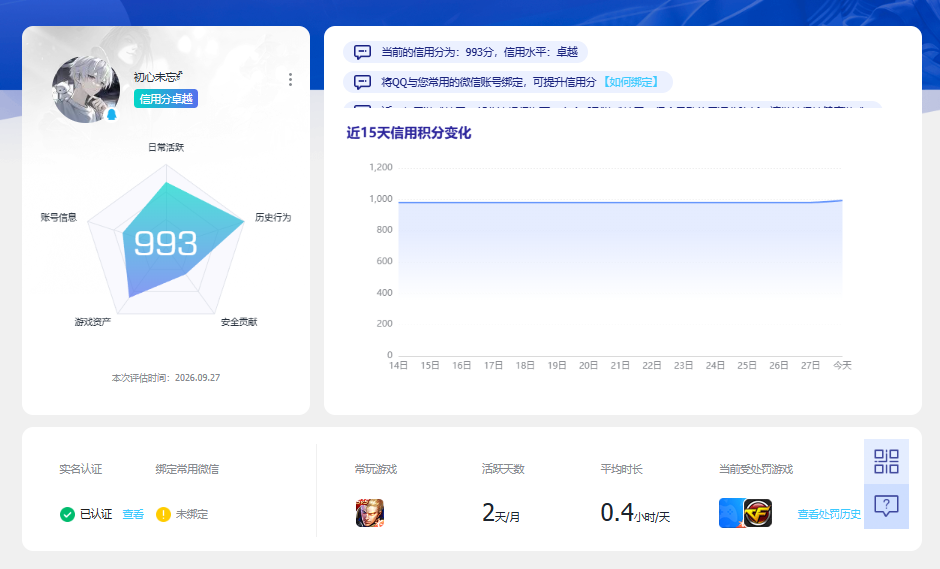Click the 今天 point on chart axis
This screenshot has width=940, height=569.
[842, 365]
